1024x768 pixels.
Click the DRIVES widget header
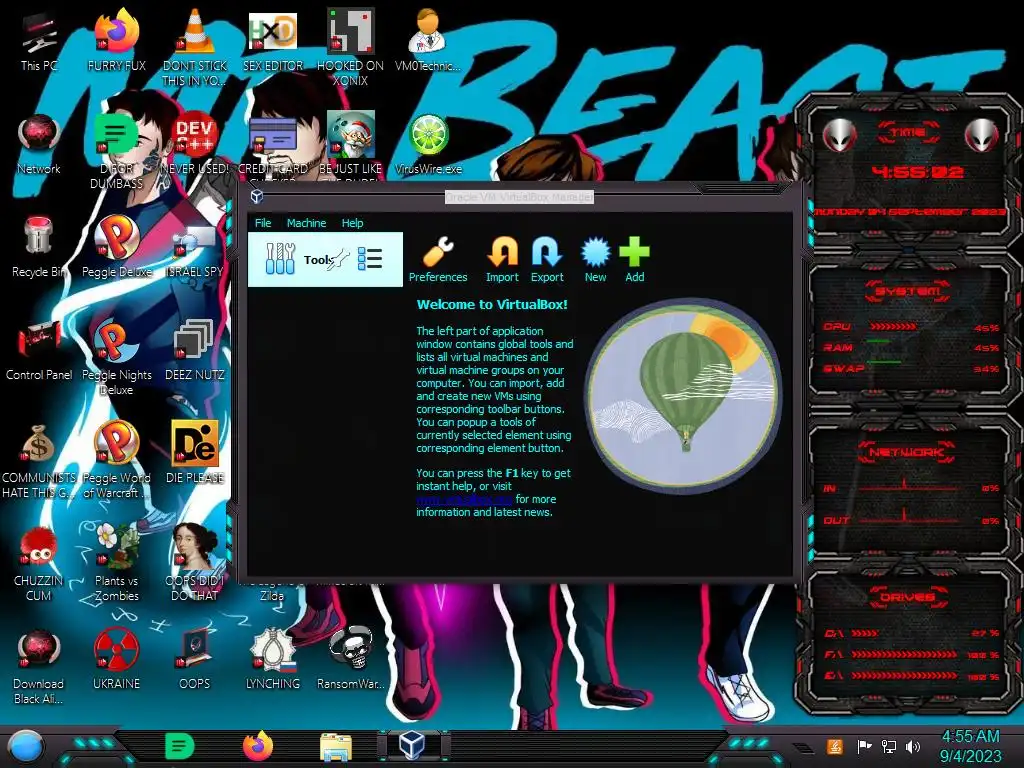(906, 597)
